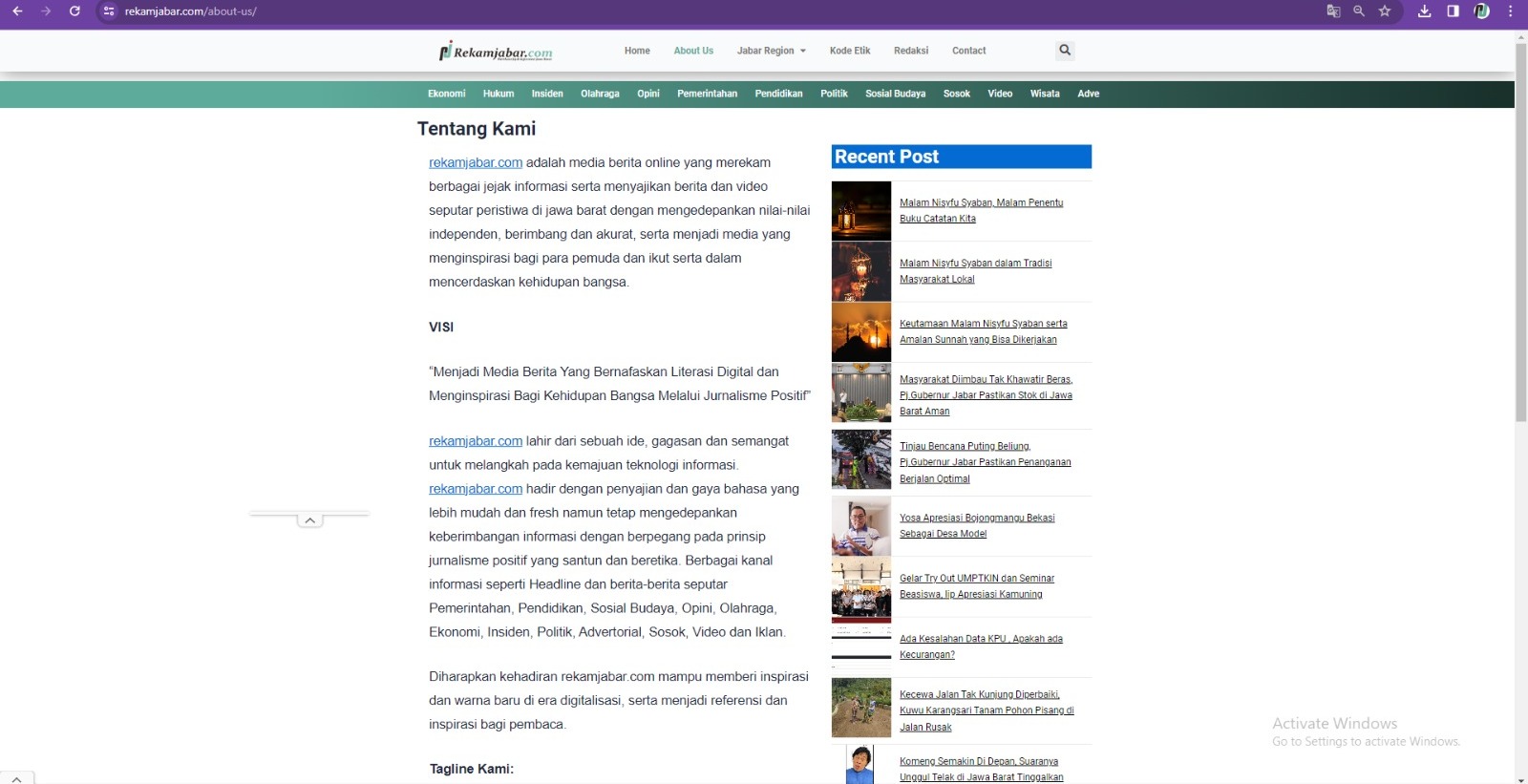The width and height of the screenshot is (1528, 784).
Task: Open post 'Malam Nisyfu Syaban dalam Tradisi Masyarakat Lokal'
Action: 975,271
